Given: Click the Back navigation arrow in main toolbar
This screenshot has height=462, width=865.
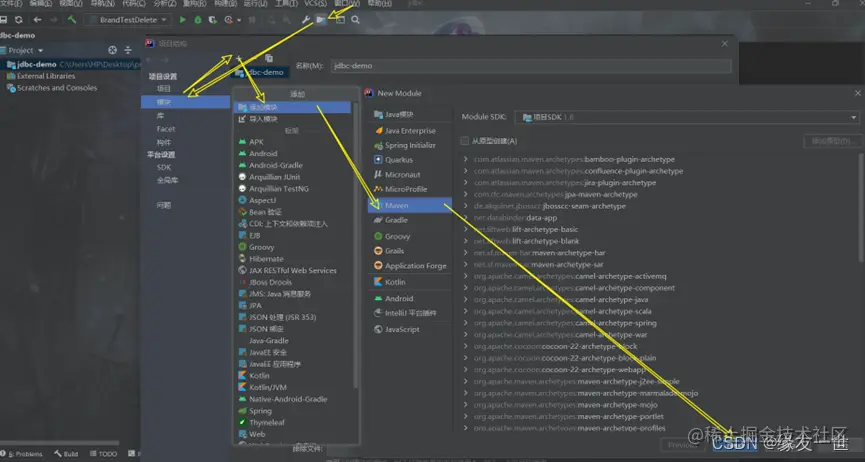Looking at the screenshot, I should (38, 20).
